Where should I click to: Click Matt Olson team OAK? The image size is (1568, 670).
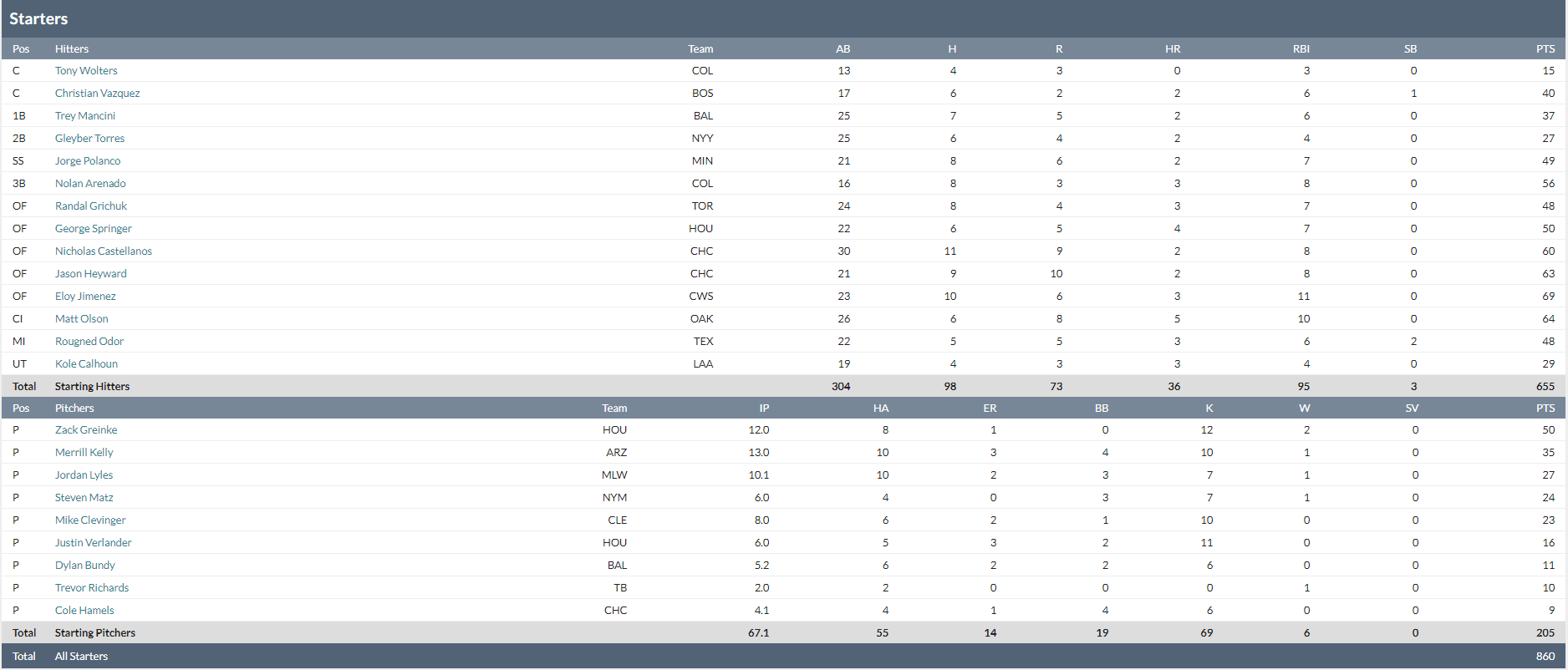coord(701,319)
